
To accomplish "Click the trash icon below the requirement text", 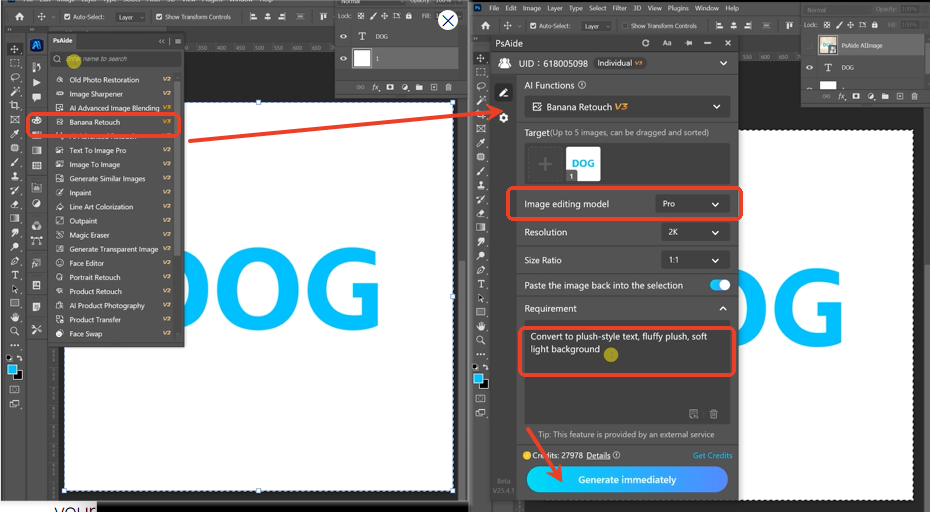I will [714, 414].
